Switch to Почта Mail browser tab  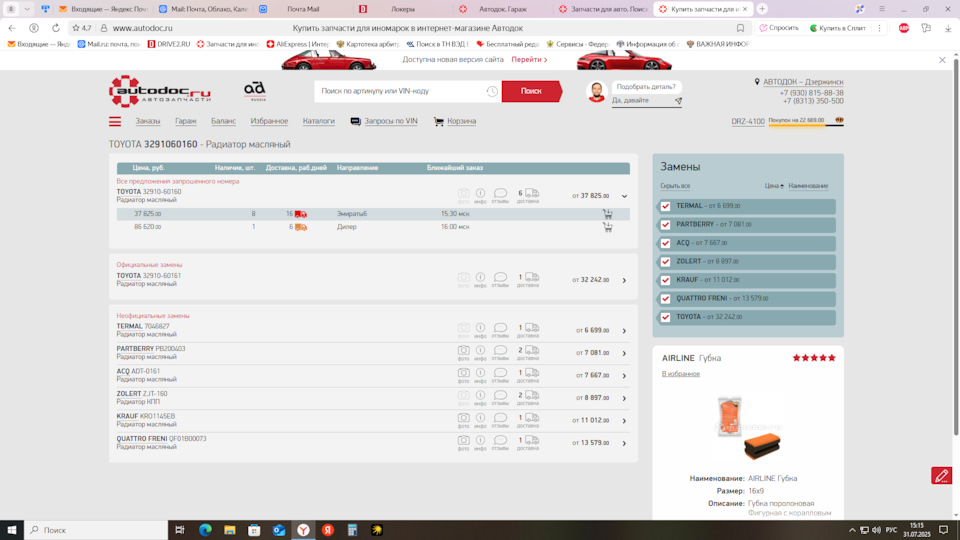(x=302, y=9)
